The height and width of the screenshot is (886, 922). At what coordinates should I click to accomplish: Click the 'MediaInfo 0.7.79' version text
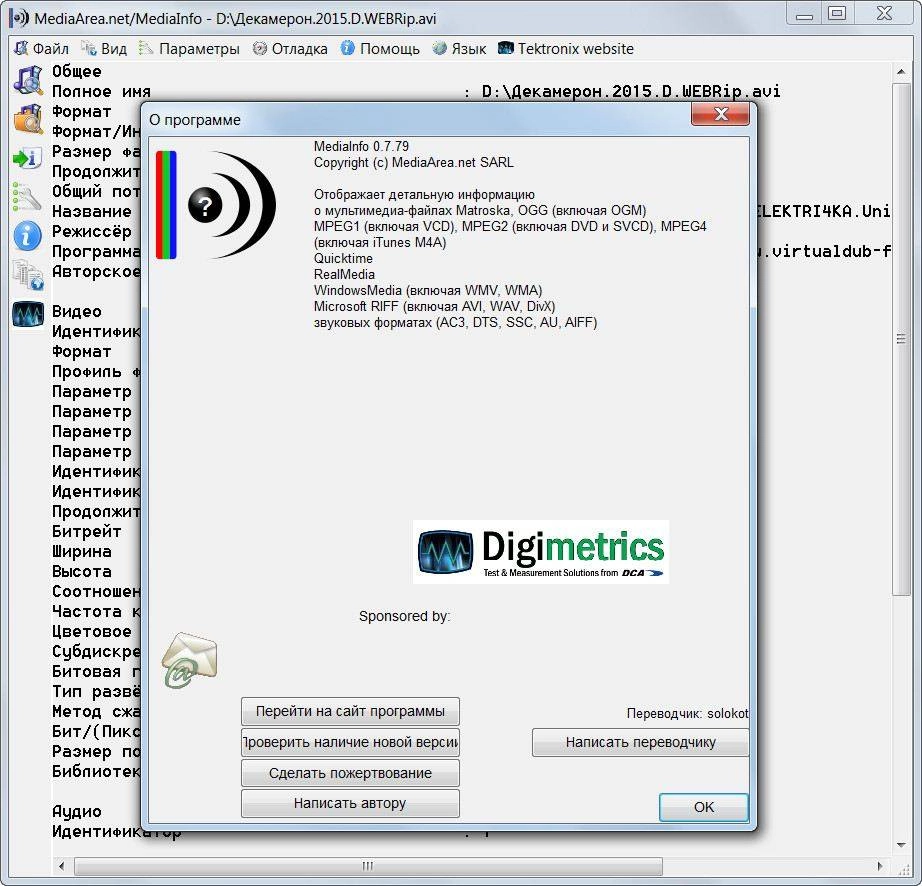(x=361, y=146)
